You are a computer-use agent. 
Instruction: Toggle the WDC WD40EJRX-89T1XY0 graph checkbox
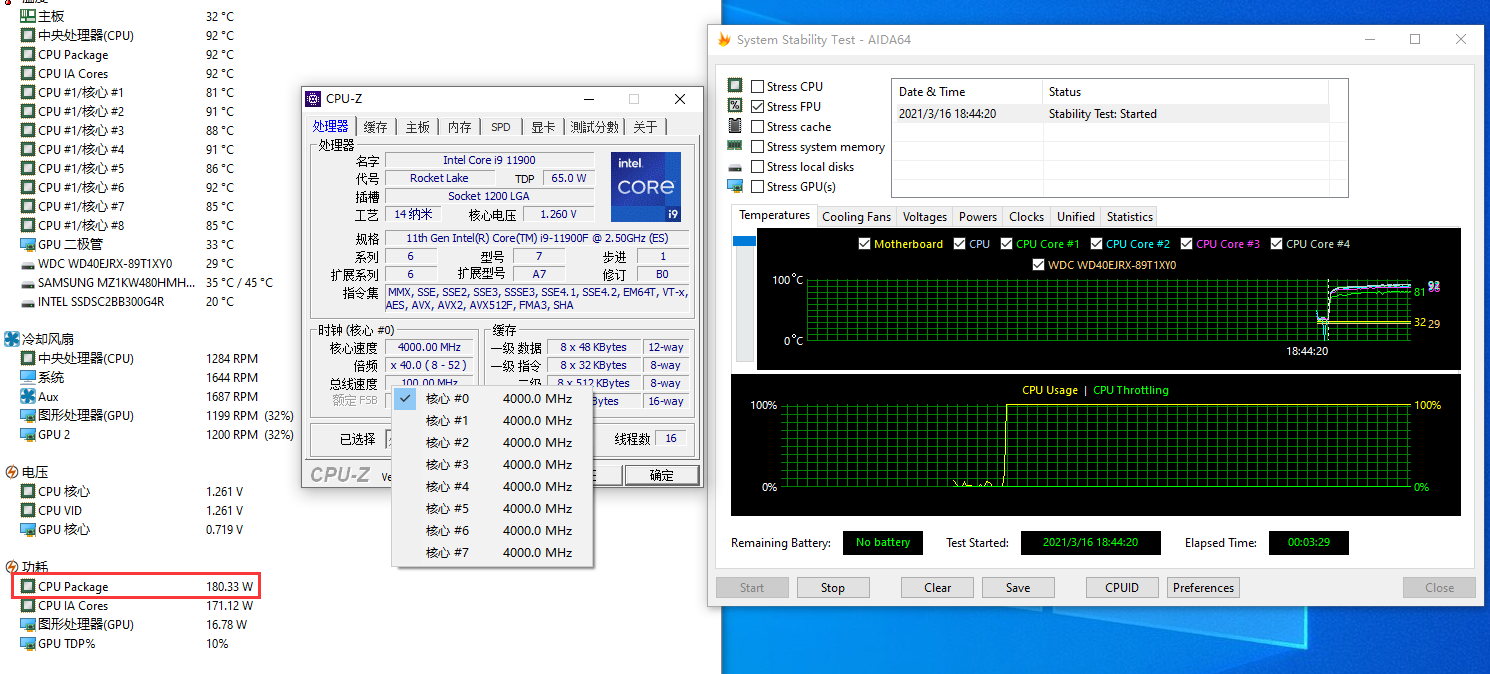coord(1038,265)
